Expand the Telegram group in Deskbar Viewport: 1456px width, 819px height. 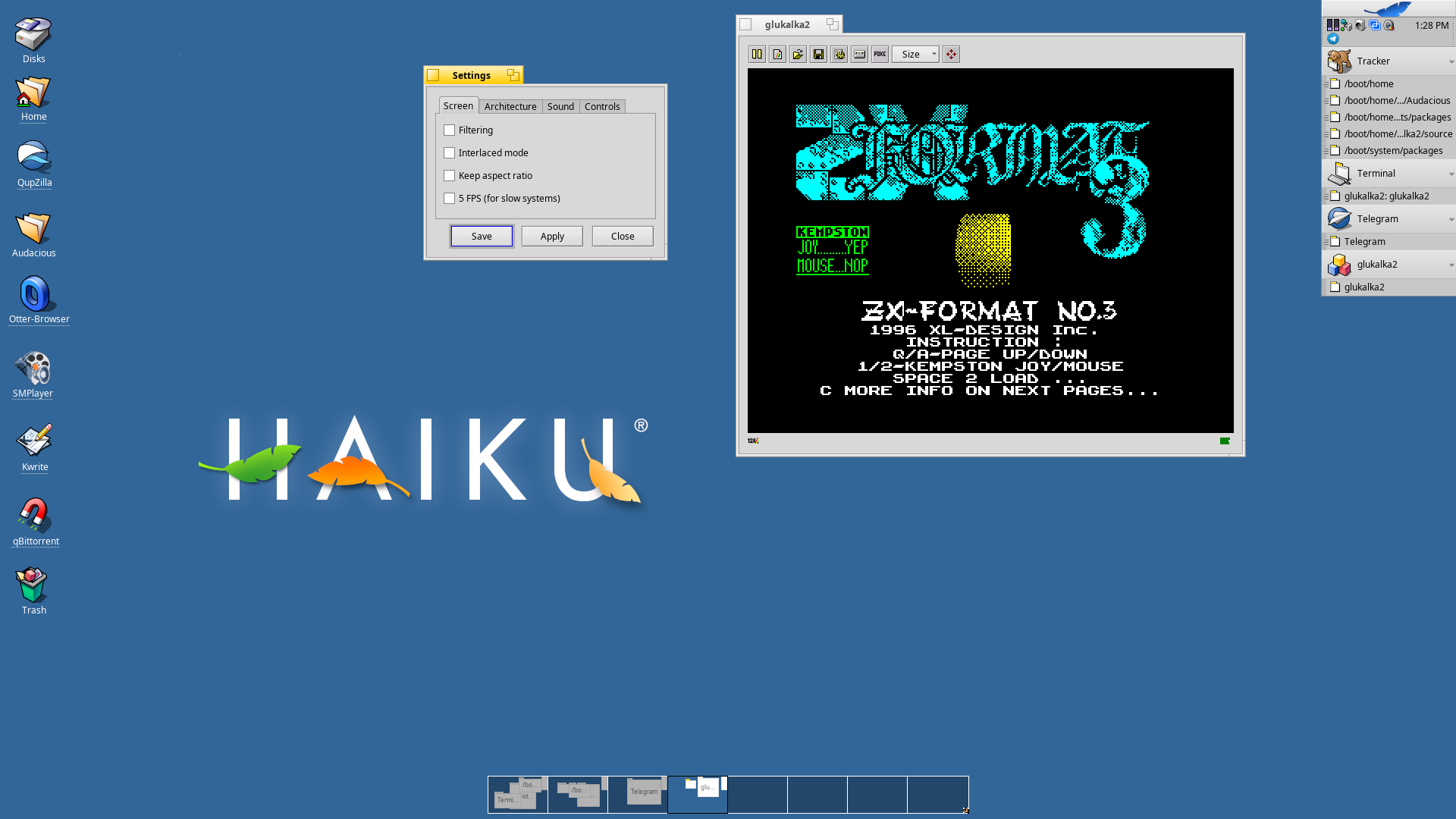coord(1451,219)
